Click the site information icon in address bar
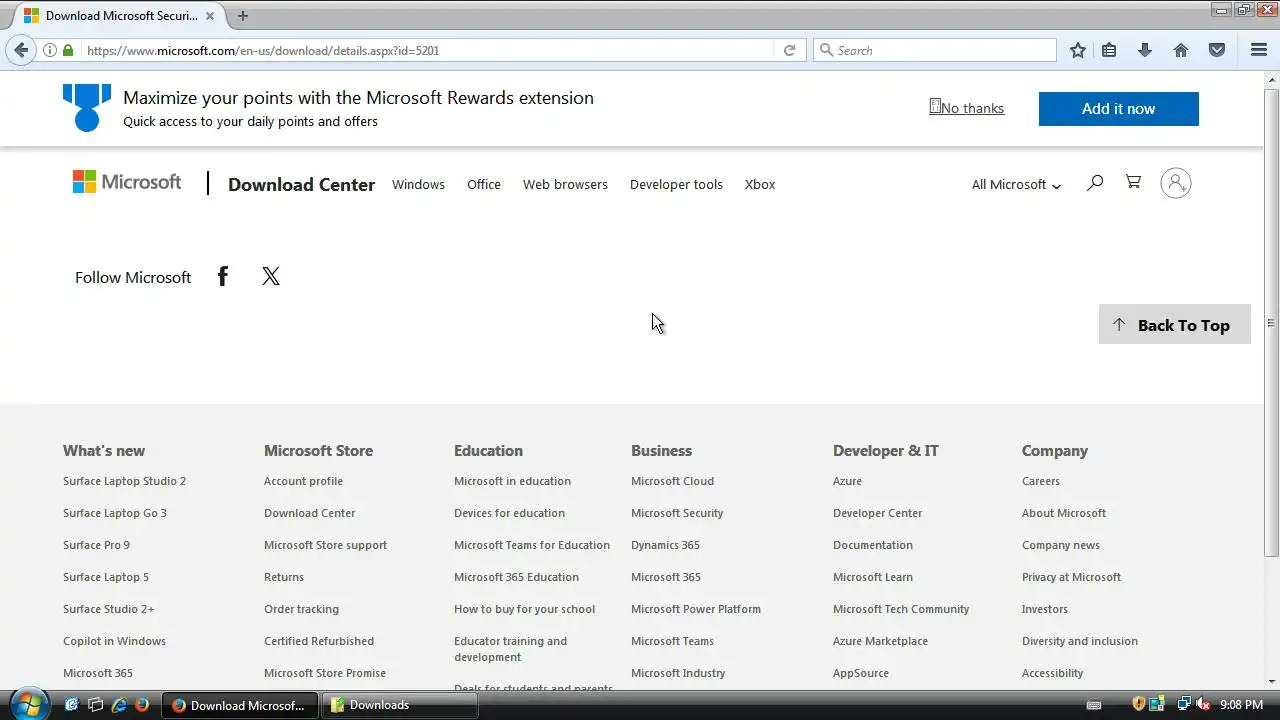Viewport: 1280px width, 720px height. [x=49, y=50]
